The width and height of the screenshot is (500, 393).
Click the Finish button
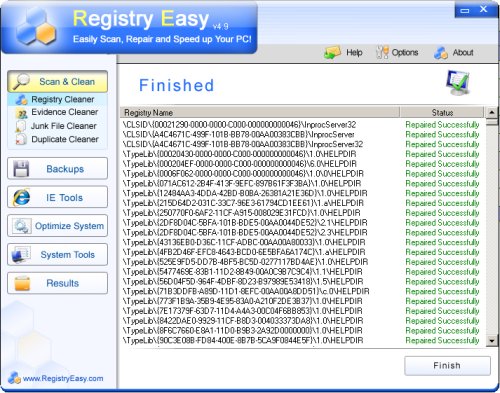tap(447, 366)
